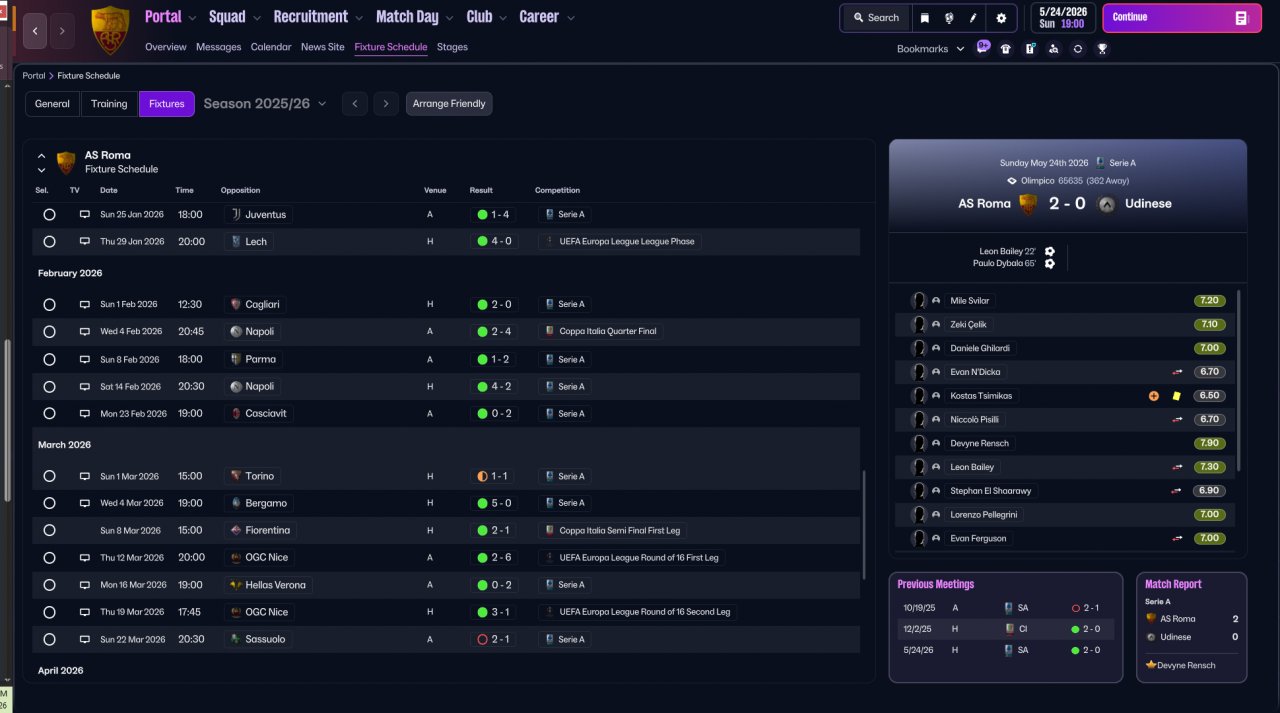Go forward with the right arrow navigation button
Image resolution: width=1280 pixels, height=713 pixels.
62,31
